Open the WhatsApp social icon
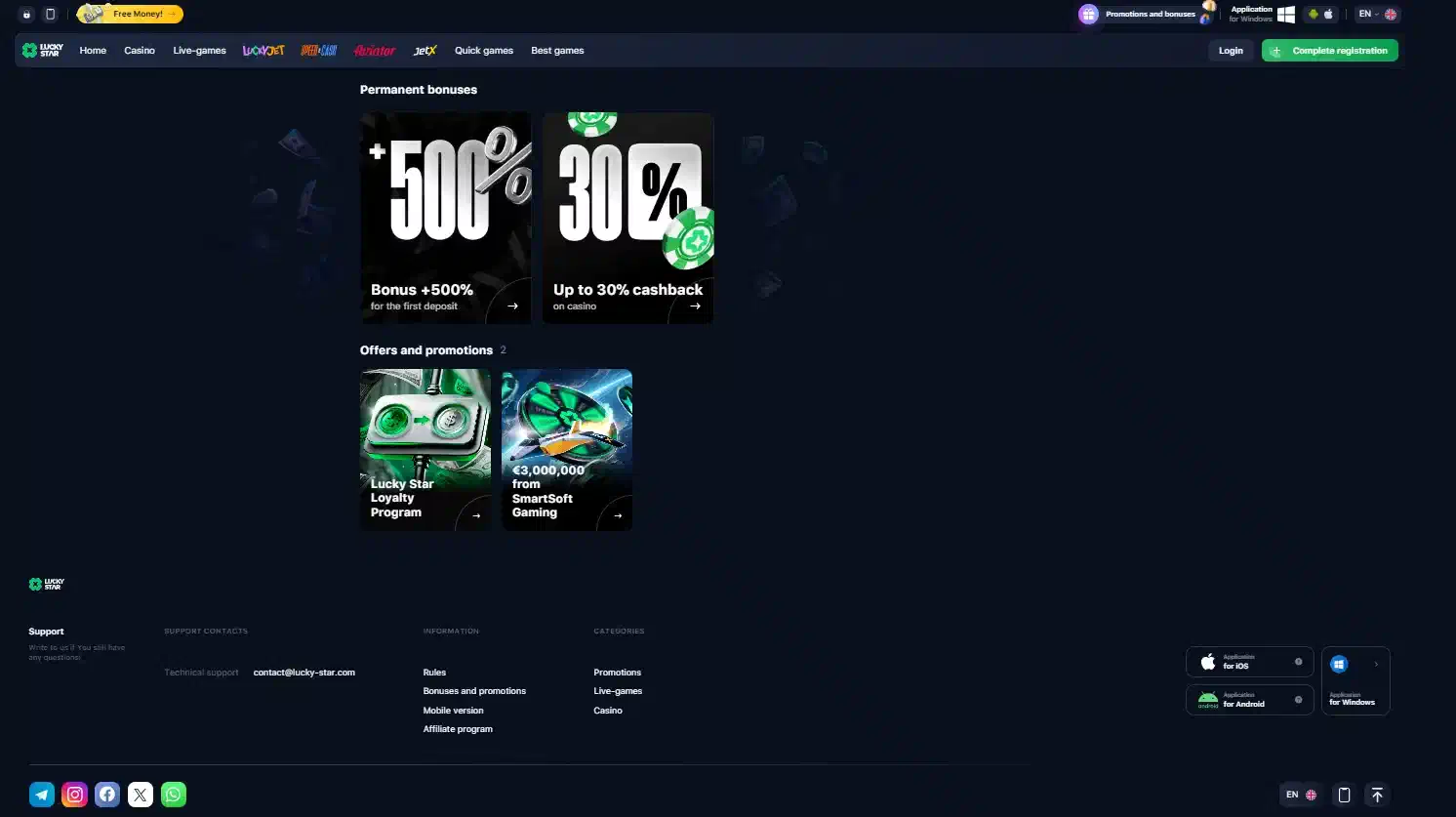1456x817 pixels. point(174,795)
